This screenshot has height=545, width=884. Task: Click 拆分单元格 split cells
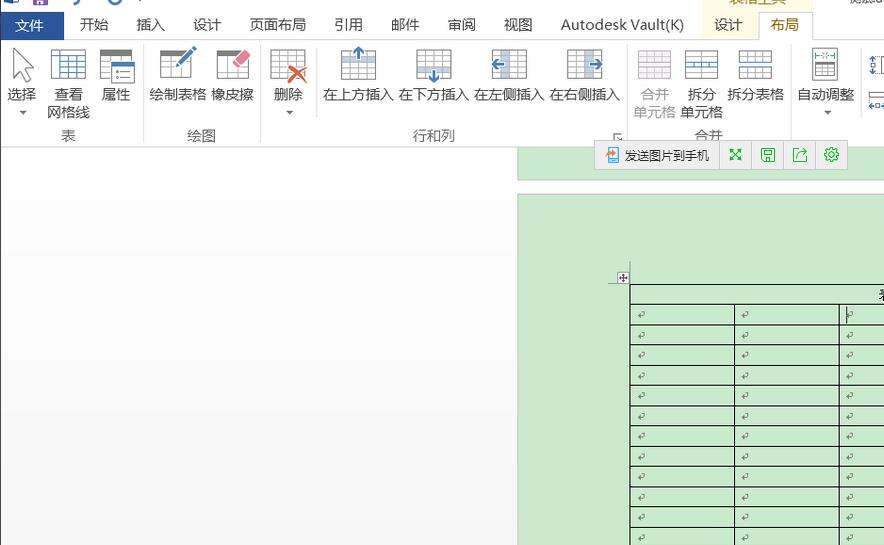tap(701, 83)
